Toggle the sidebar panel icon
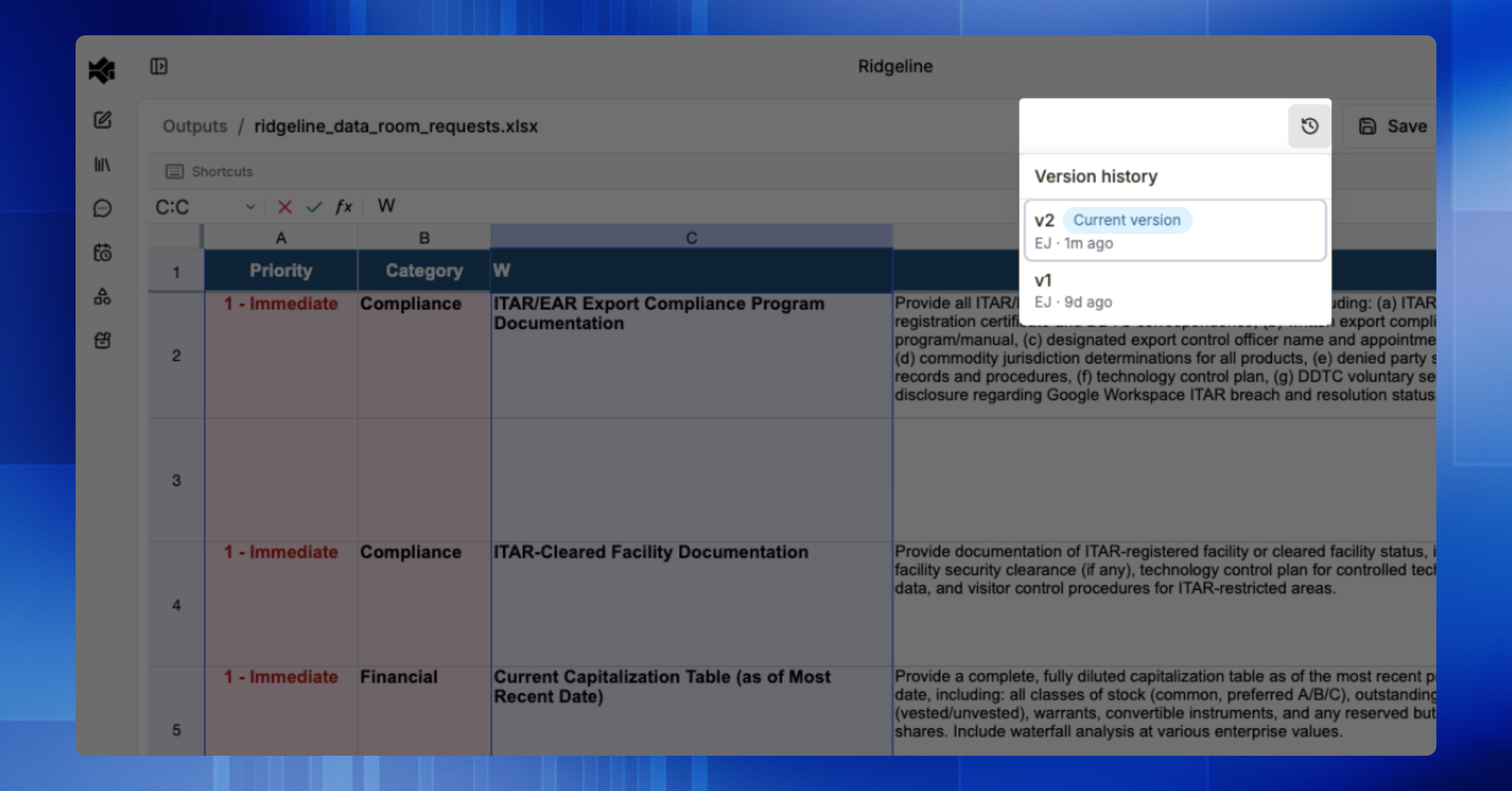The image size is (1512, 791). [159, 66]
